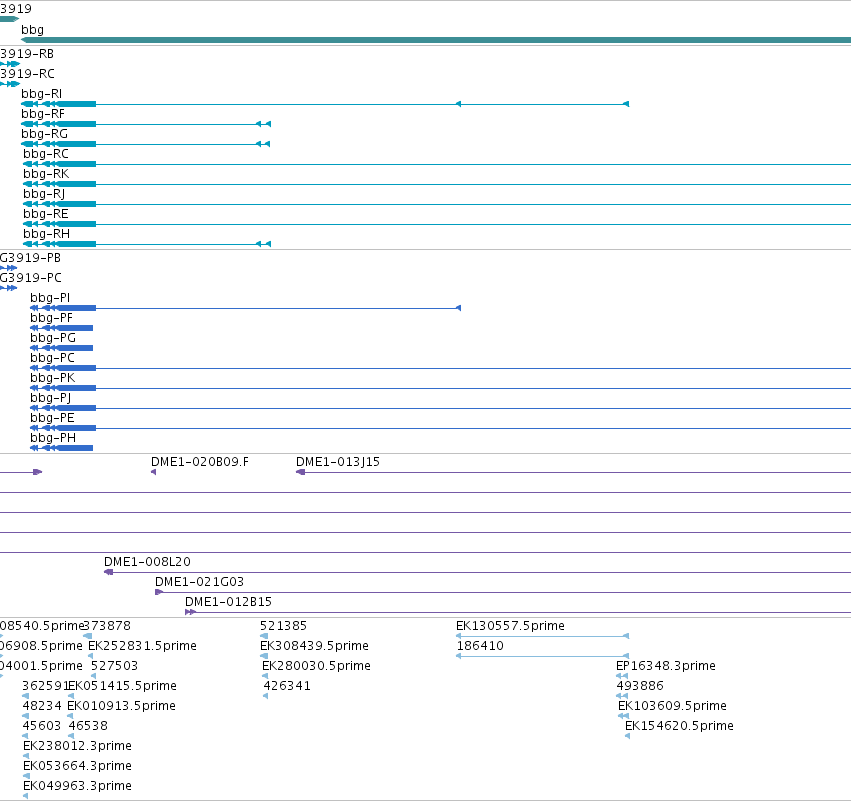Screen dimensions: 851x801
Task: Click the EK154620.5prime EST label
Action: tap(679, 726)
